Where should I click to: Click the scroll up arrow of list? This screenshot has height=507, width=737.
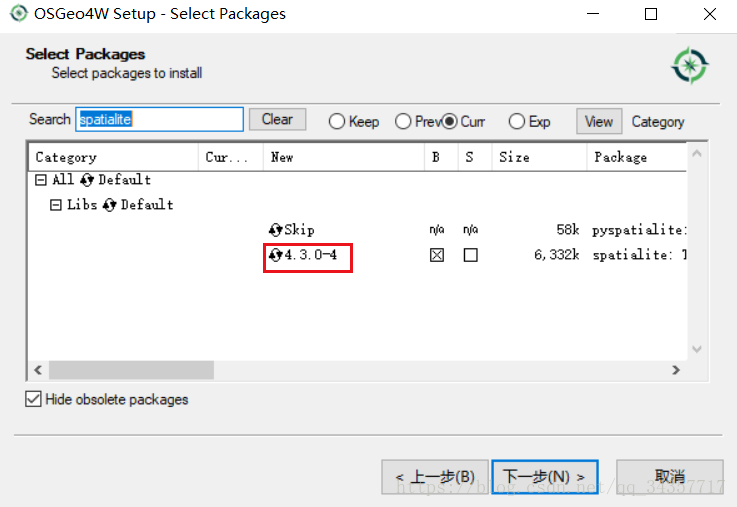(697, 154)
